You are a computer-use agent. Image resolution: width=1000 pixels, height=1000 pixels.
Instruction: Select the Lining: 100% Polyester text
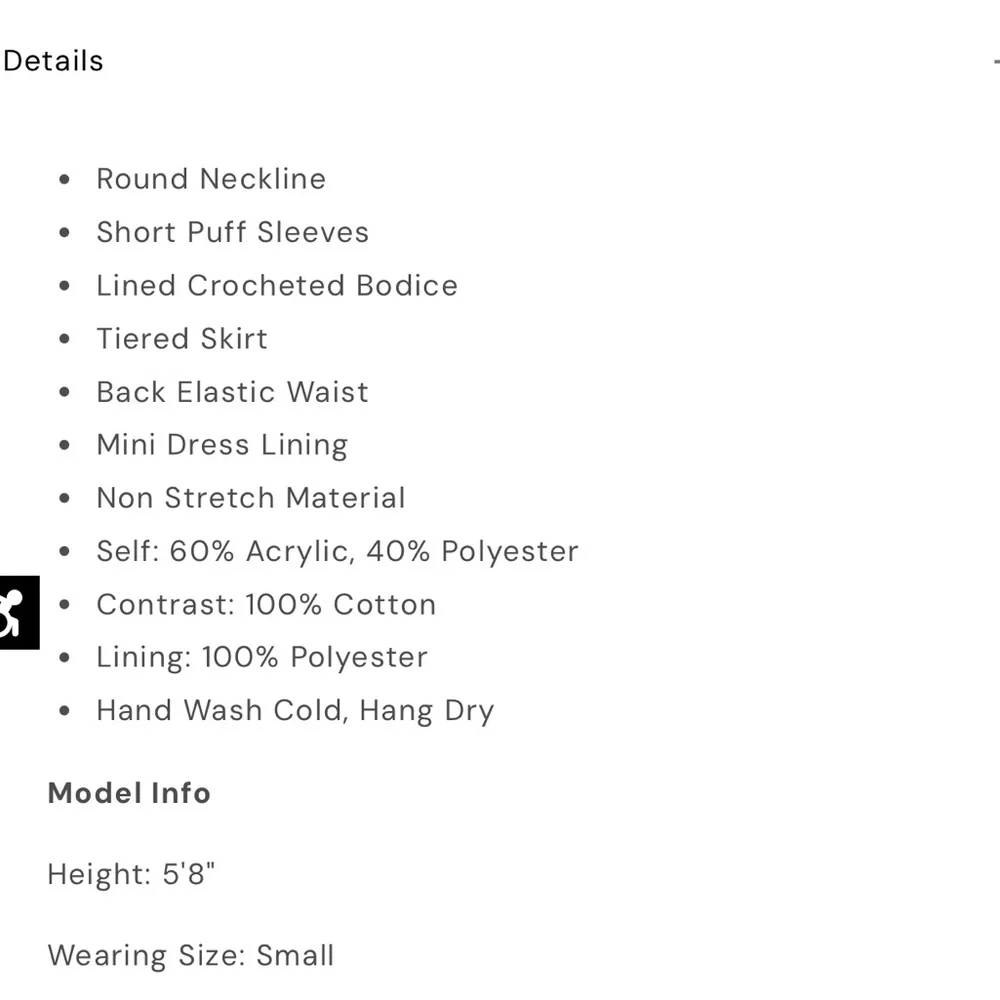point(262,657)
